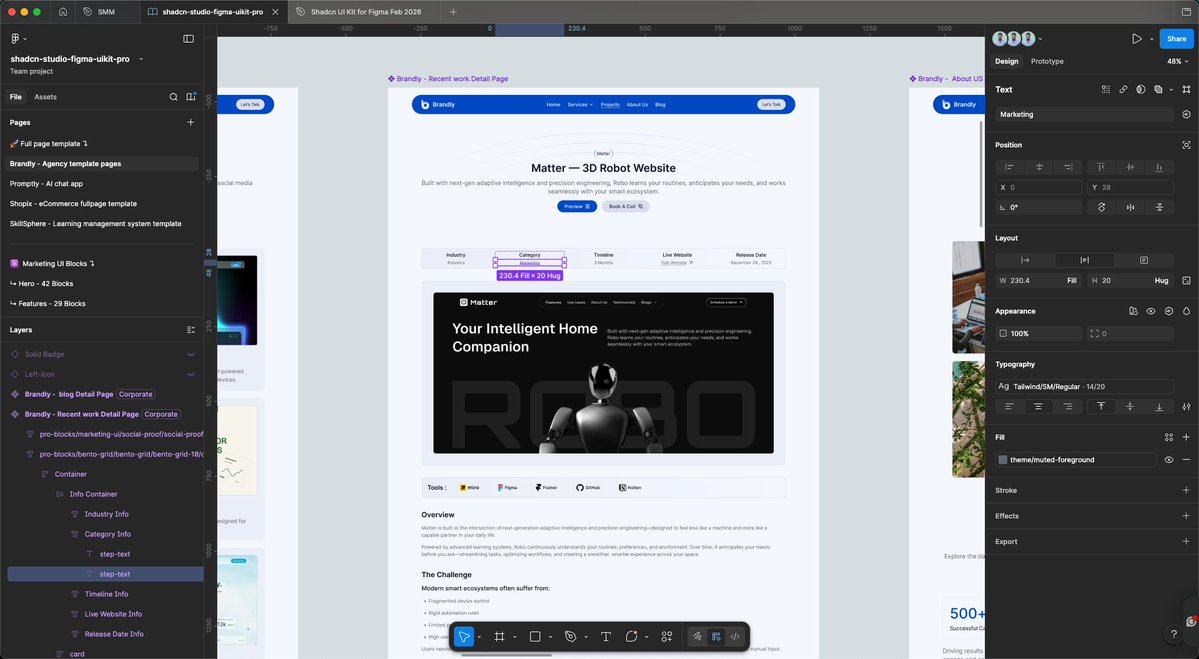The height and width of the screenshot is (659, 1199).
Task: Click apply styles icon in Fill
Action: coord(1168,437)
